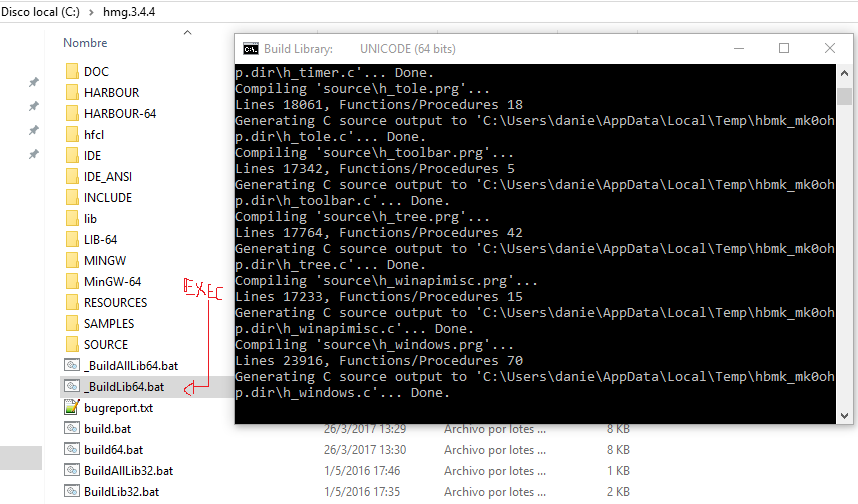Click the build.bat batch file icon

[72, 428]
